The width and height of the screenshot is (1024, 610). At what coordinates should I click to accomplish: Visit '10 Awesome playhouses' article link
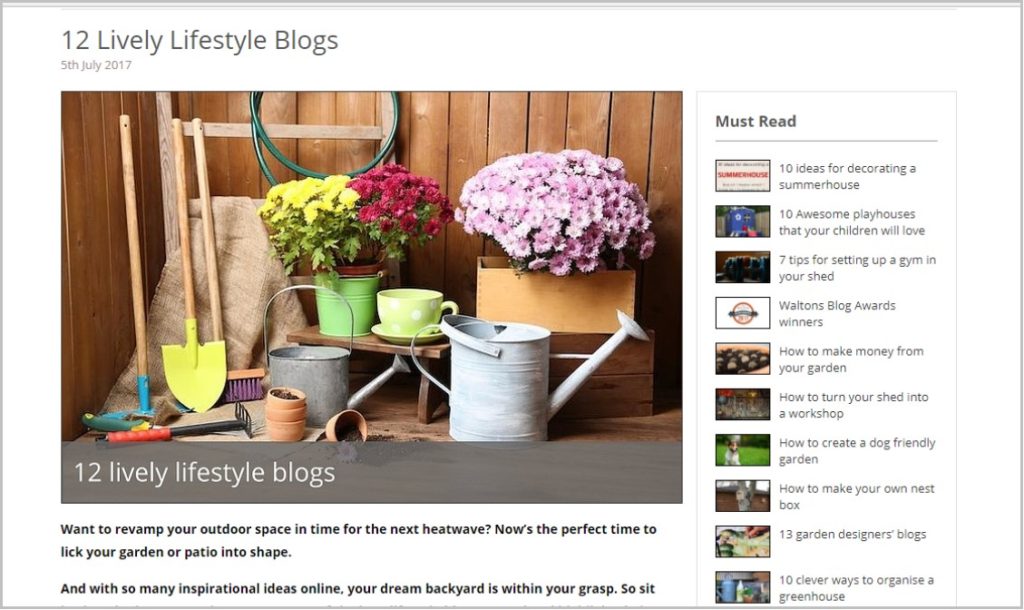(x=852, y=222)
